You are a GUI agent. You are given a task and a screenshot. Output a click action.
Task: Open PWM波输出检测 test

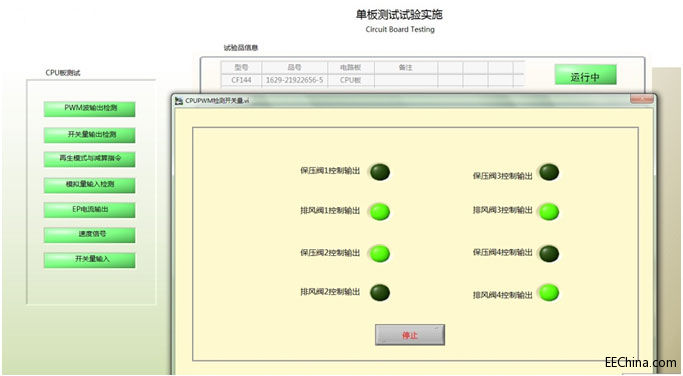point(89,109)
